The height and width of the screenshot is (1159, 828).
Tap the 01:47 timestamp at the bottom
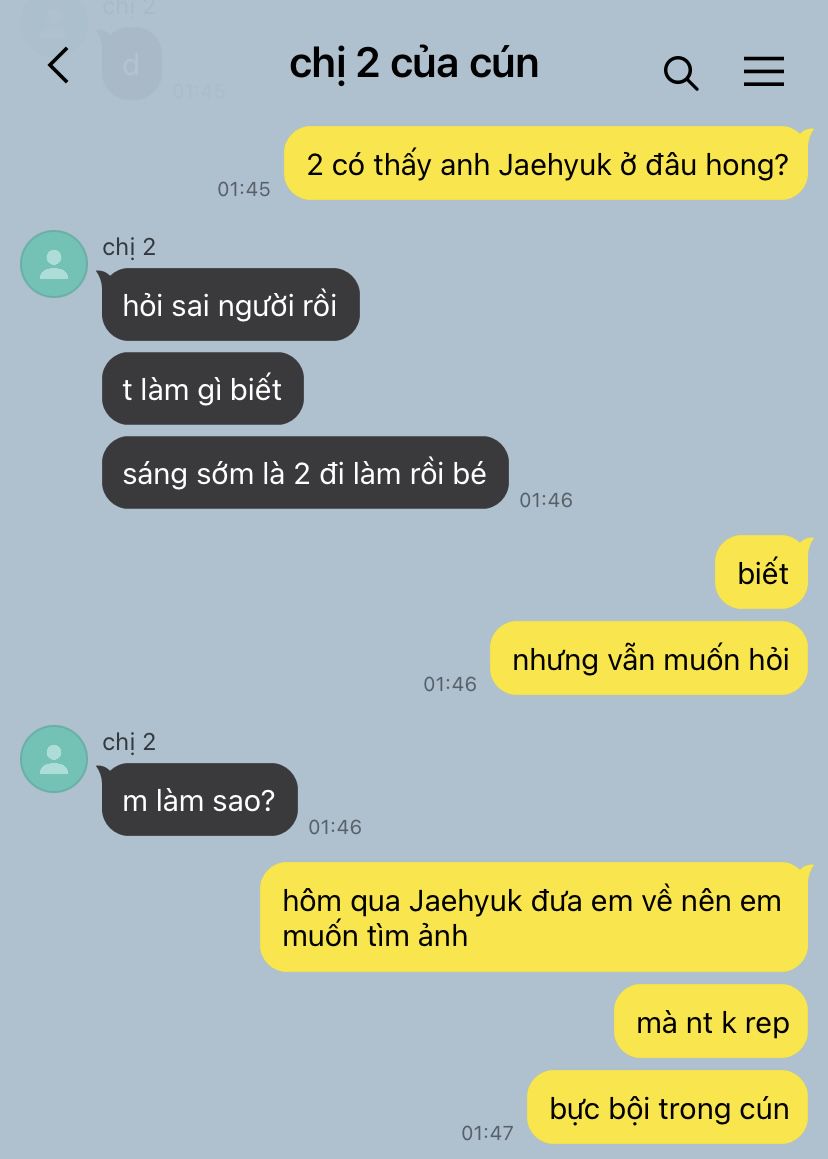coord(487,1132)
